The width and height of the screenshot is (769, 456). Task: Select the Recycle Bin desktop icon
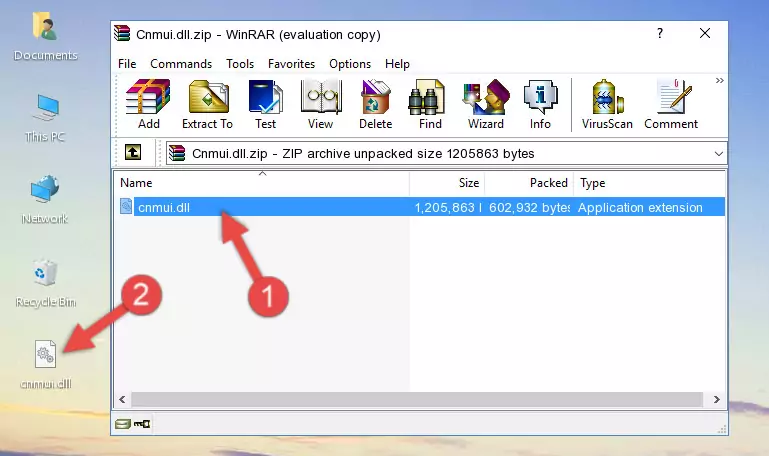(45, 283)
